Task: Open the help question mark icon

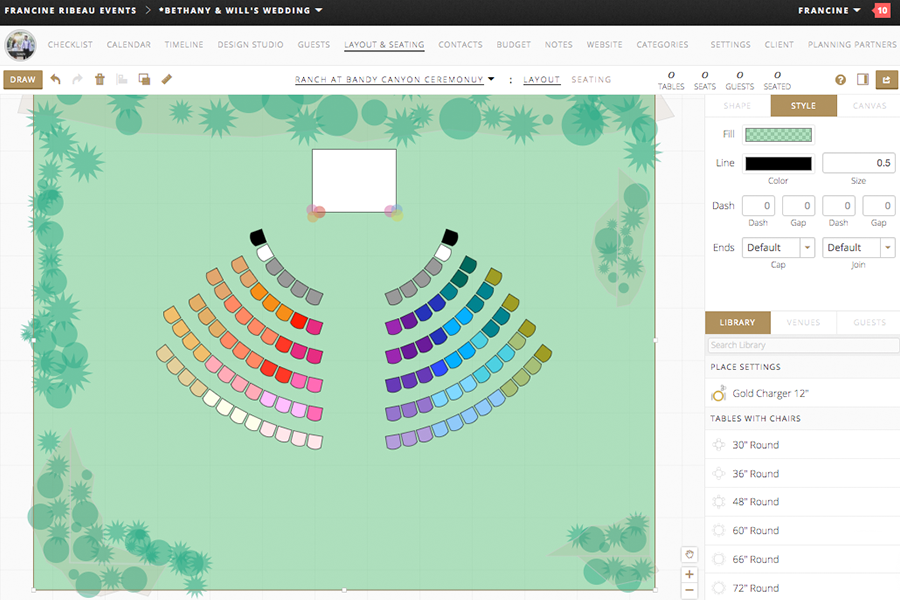Action: point(840,80)
